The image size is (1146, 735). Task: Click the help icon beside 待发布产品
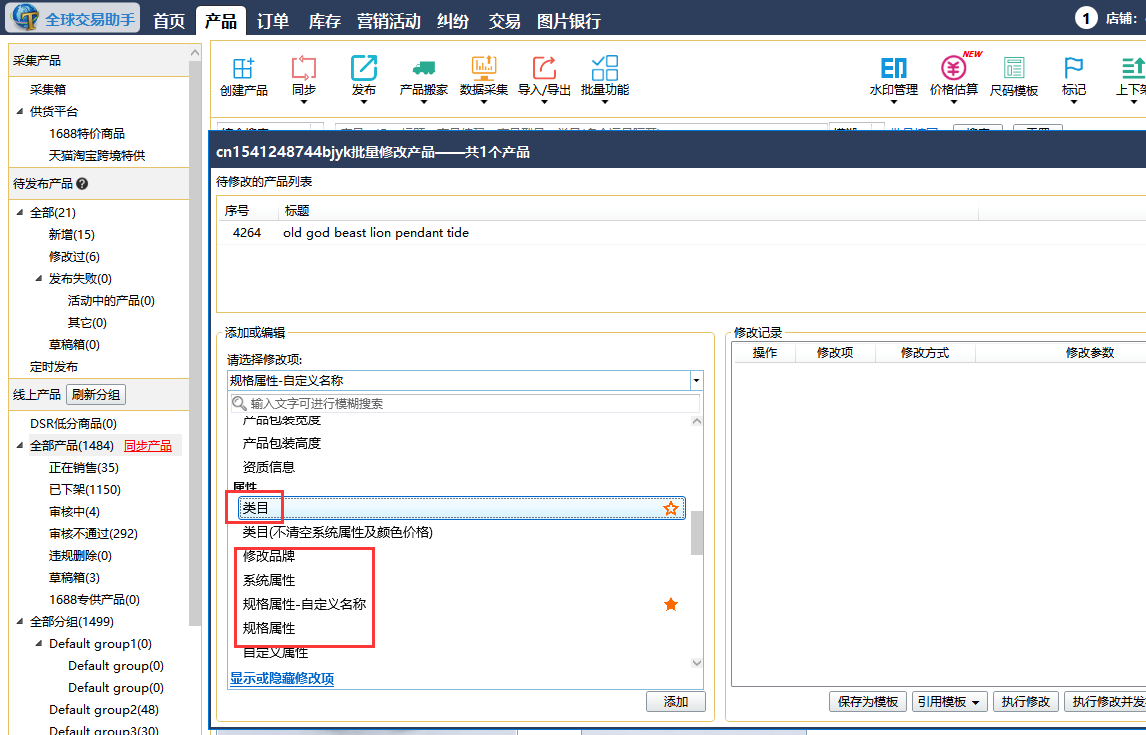click(82, 183)
